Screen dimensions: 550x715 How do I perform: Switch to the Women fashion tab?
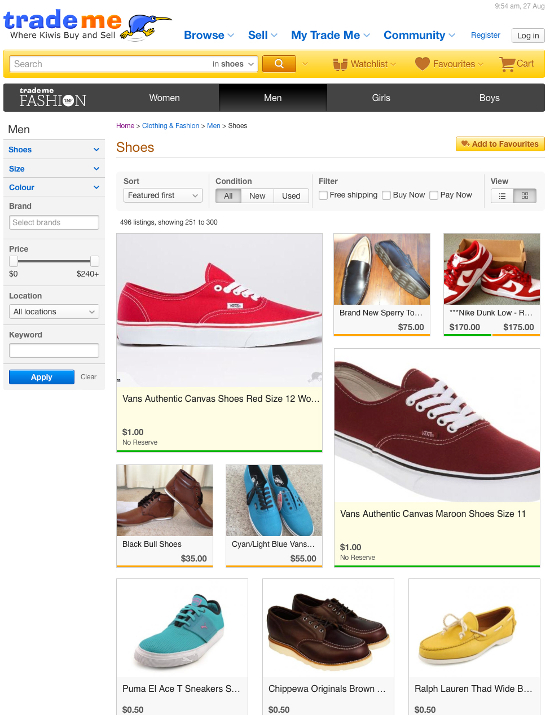(x=164, y=98)
